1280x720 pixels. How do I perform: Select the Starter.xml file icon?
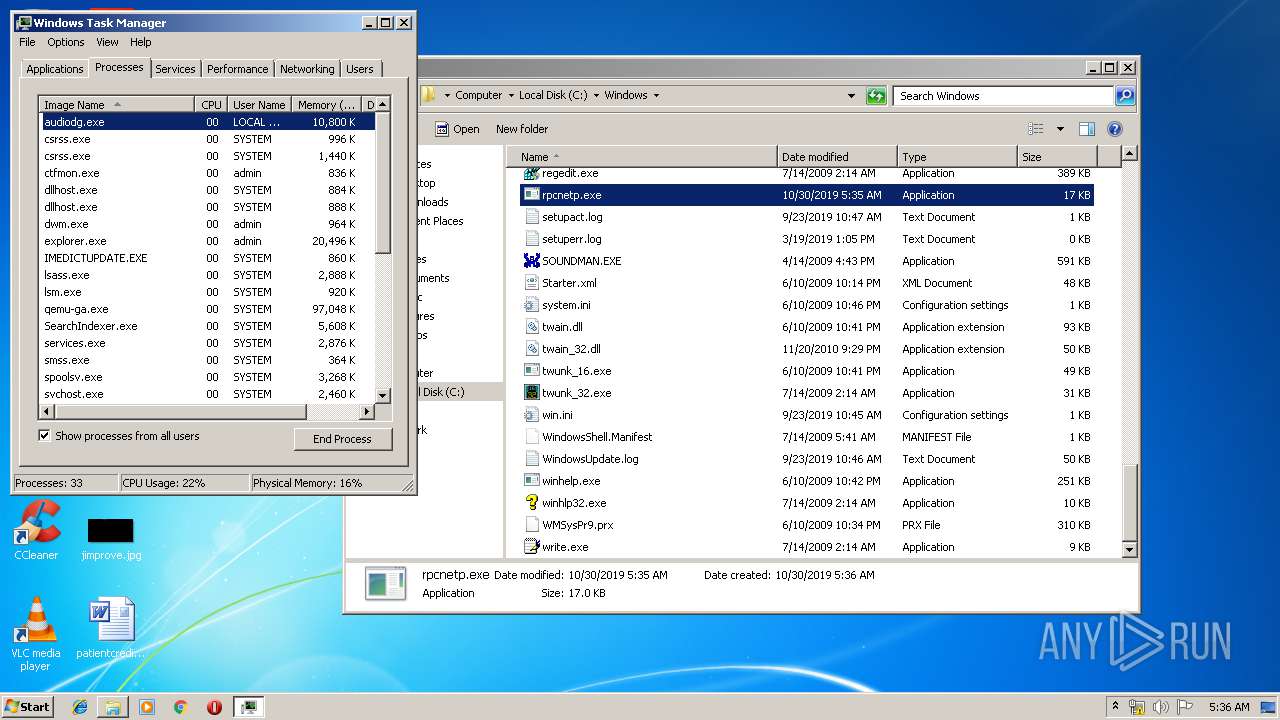pyautogui.click(x=532, y=283)
